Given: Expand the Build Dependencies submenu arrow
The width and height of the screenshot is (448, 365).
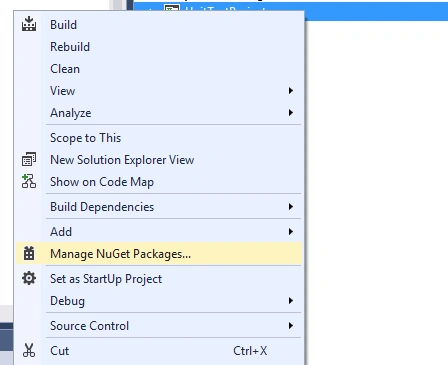Looking at the screenshot, I should click(291, 207).
